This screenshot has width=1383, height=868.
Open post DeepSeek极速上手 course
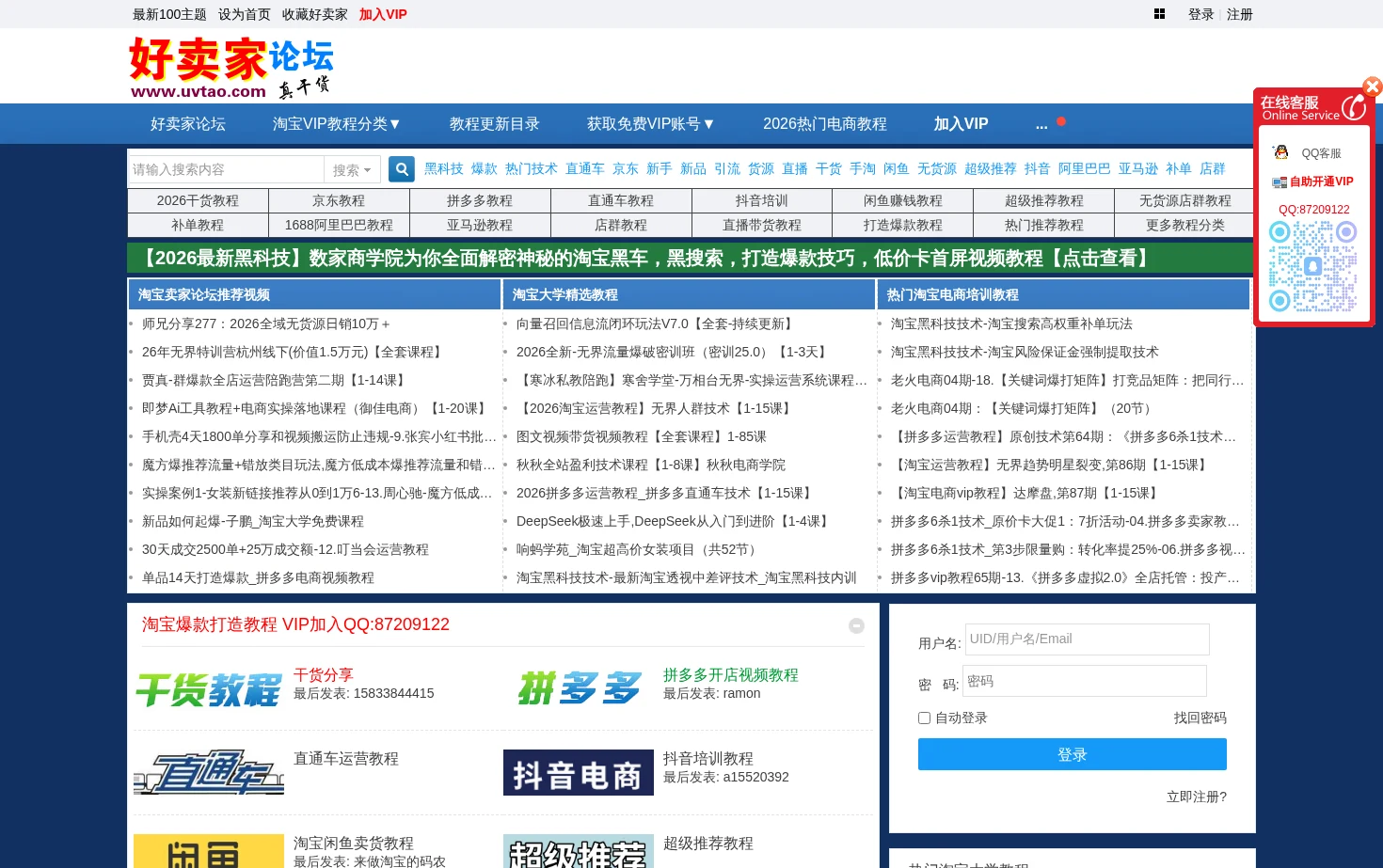tap(674, 521)
